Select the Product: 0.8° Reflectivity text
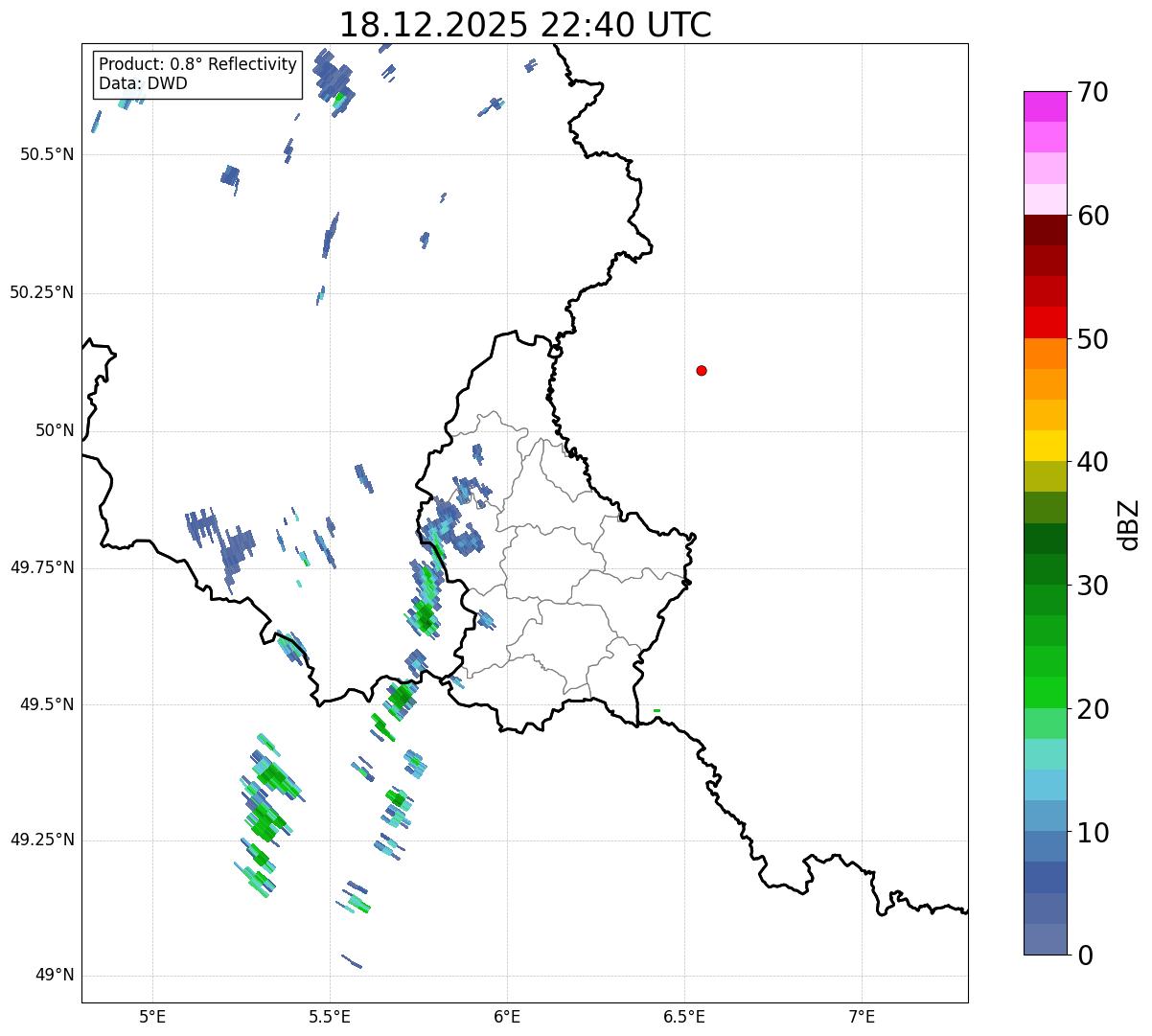This screenshot has height=1036, width=1152. point(198,64)
